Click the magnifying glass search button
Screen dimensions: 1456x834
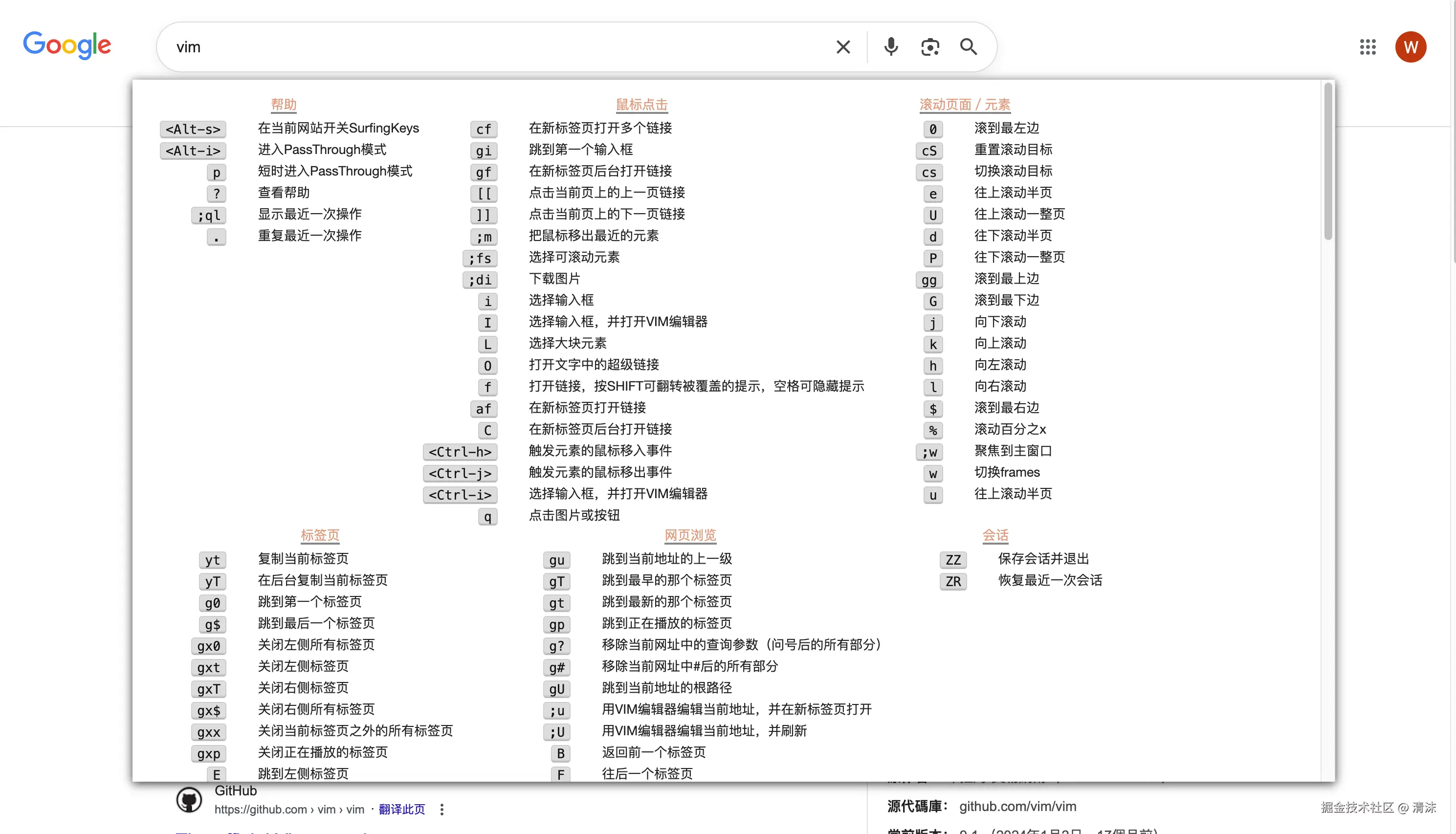969,47
